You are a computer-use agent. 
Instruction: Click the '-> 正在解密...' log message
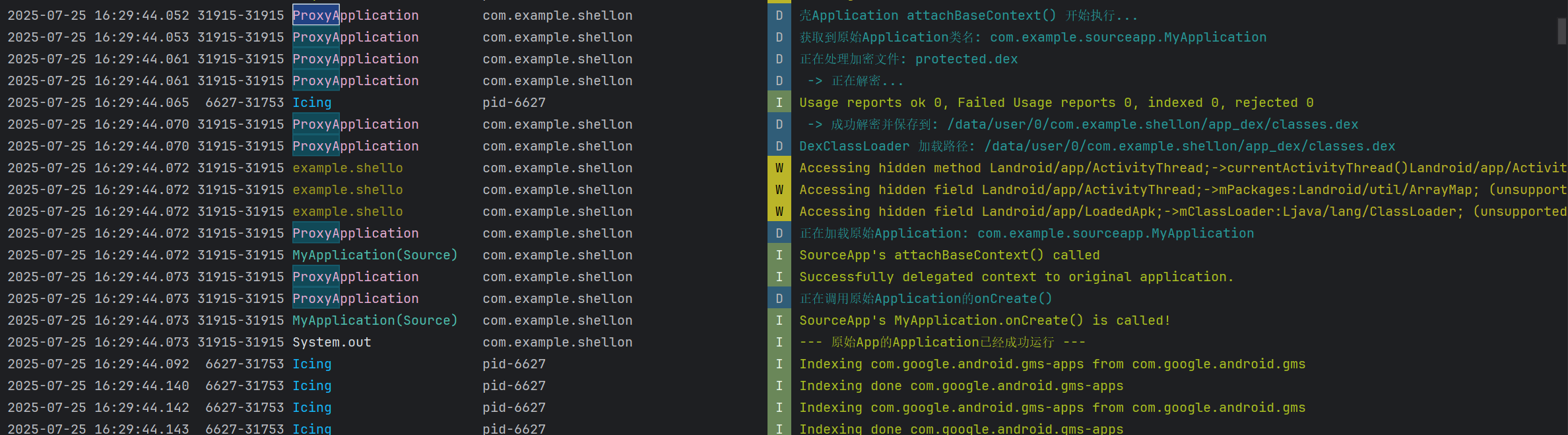(x=855, y=81)
